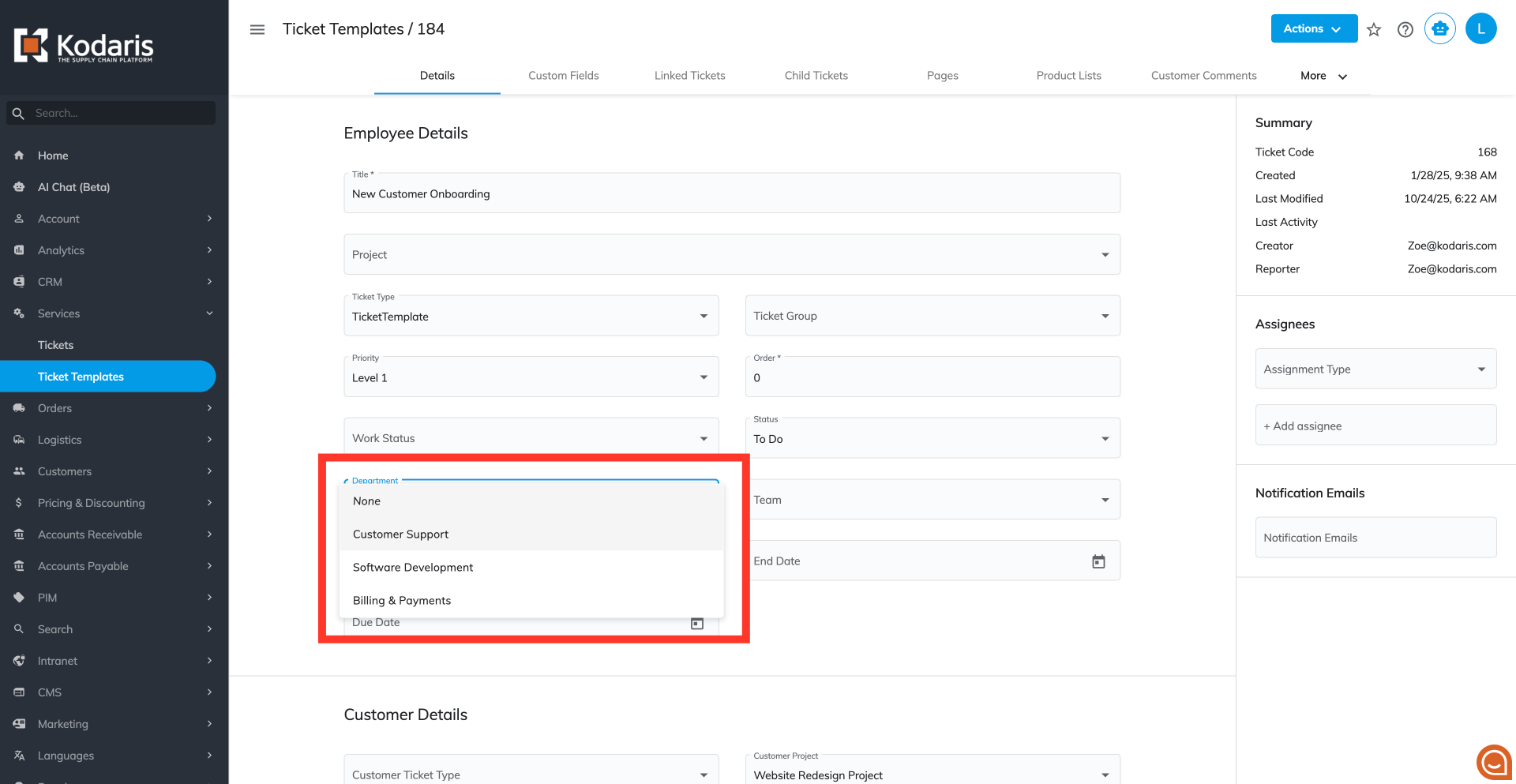Switch to the Custom Fields tab
Viewport: 1516px width, 784px height.
tap(564, 76)
